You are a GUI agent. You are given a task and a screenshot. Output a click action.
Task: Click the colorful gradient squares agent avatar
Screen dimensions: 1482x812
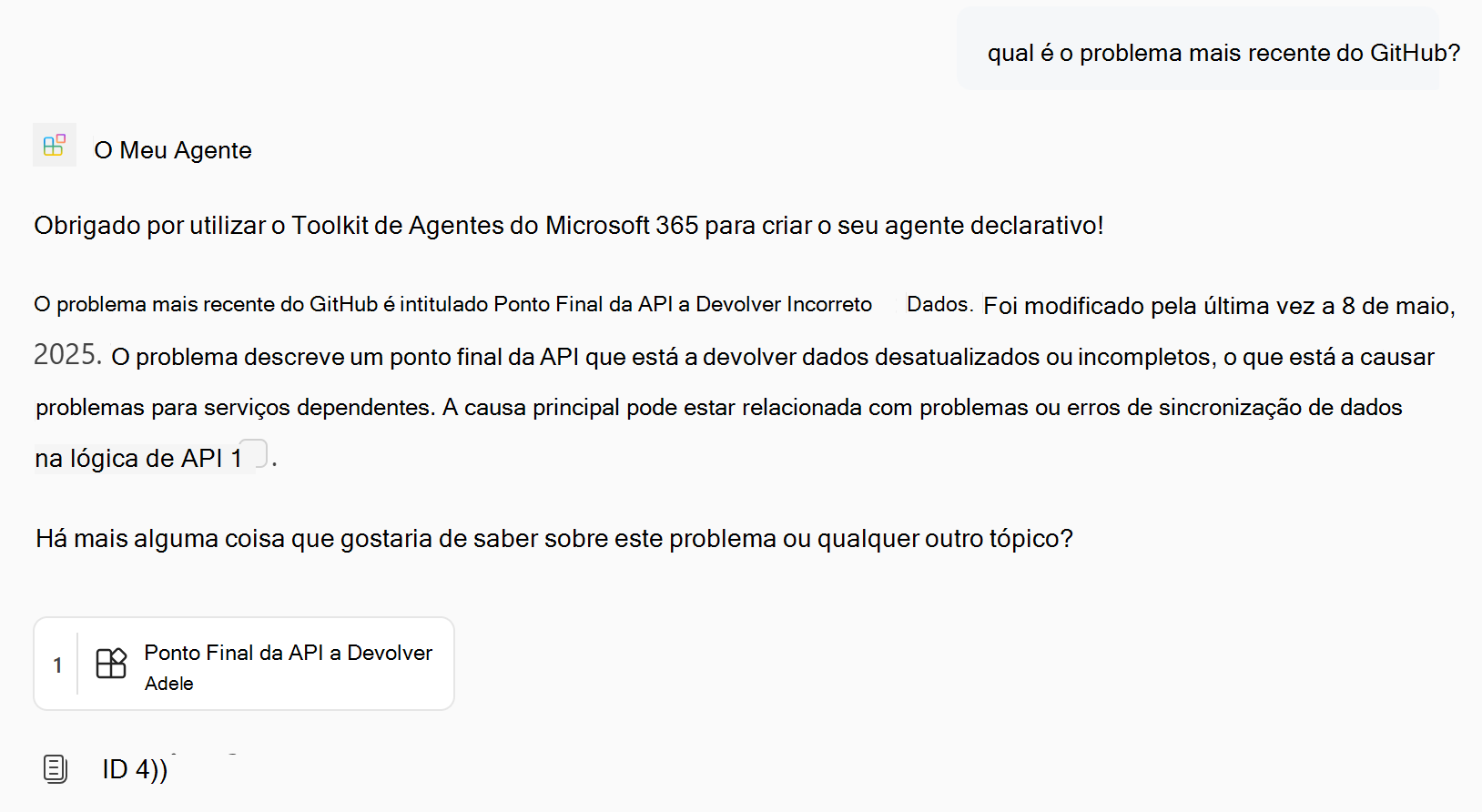click(x=55, y=145)
